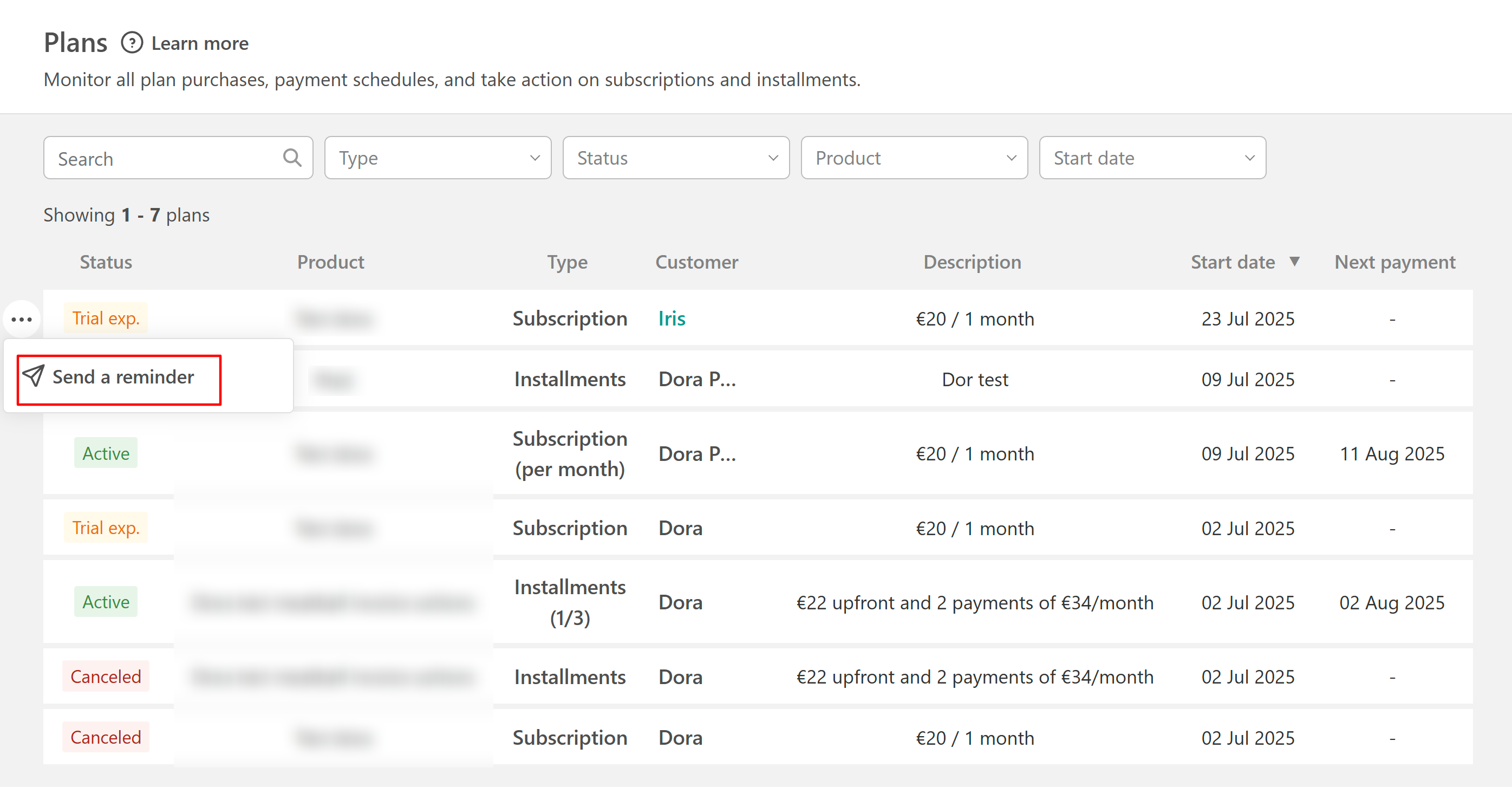Click the Learn more link
This screenshot has width=1512, height=787.
[200, 43]
